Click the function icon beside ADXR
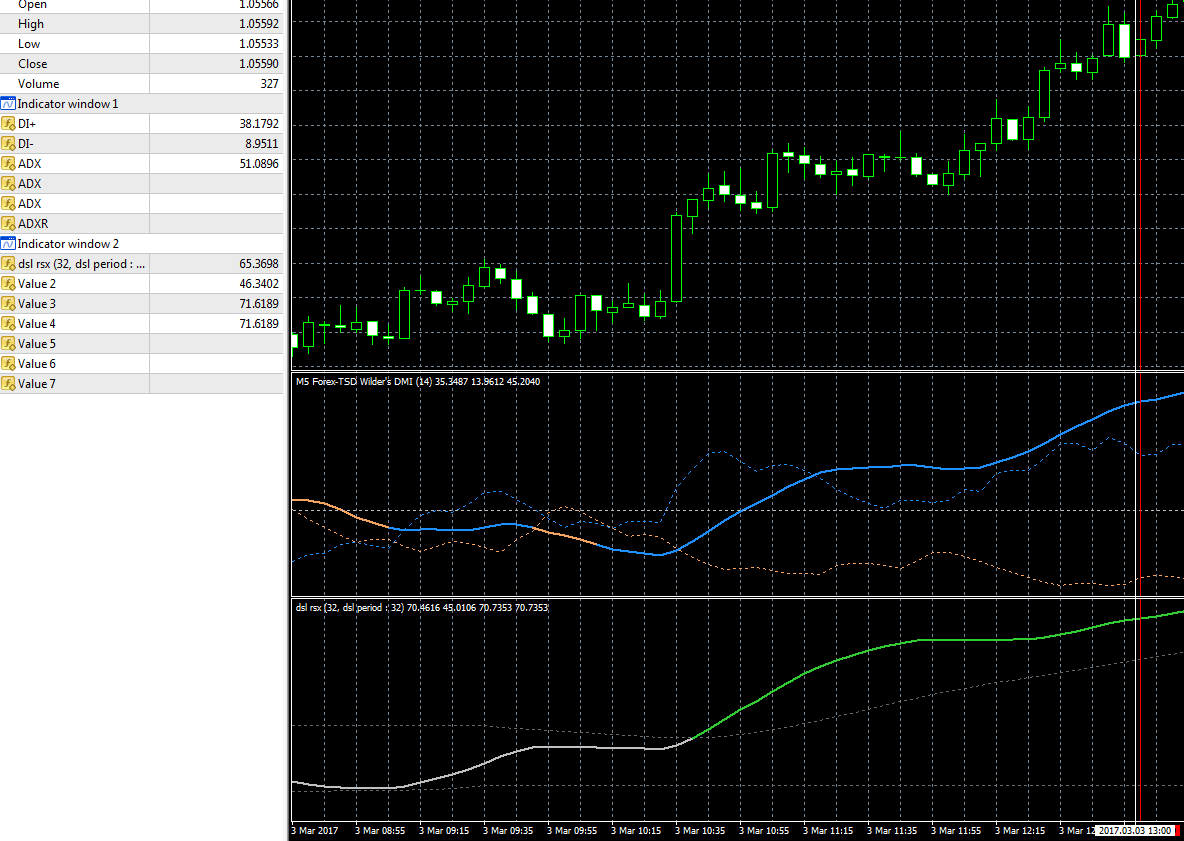Viewport: 1184px width, 841px height. pos(9,224)
